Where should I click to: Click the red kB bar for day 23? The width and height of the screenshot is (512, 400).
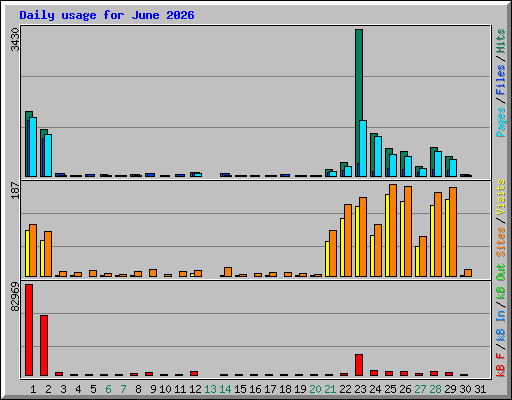pos(359,365)
